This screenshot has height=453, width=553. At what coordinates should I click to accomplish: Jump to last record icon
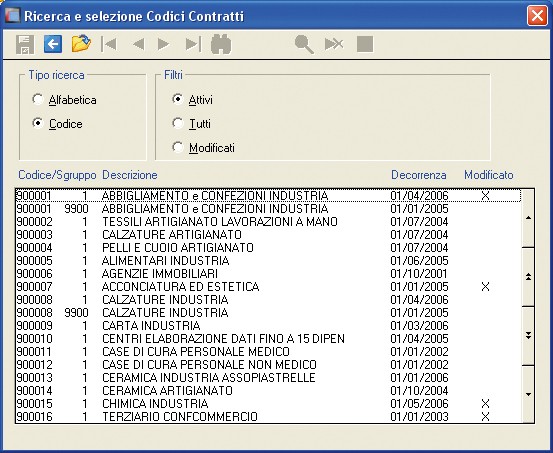tap(193, 44)
